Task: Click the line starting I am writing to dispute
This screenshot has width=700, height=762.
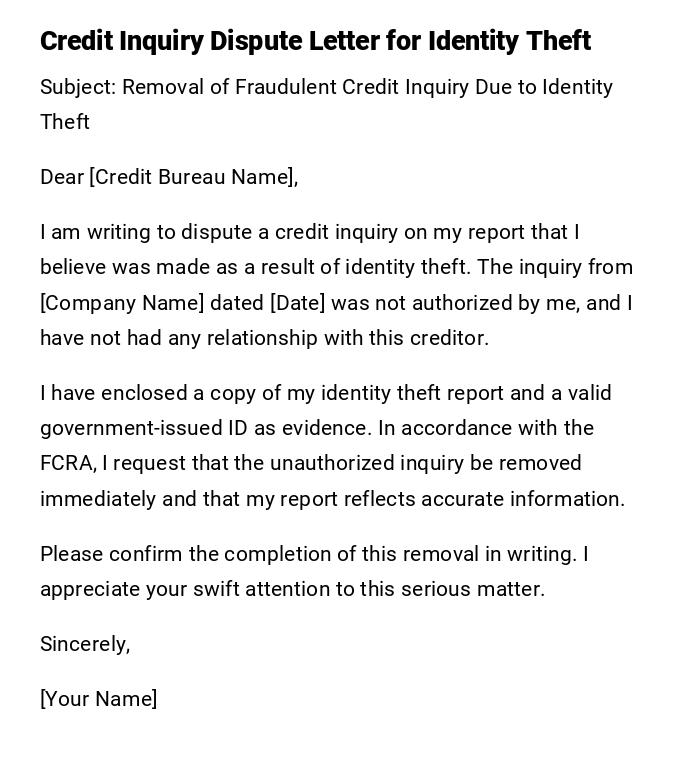Action: coord(310,232)
